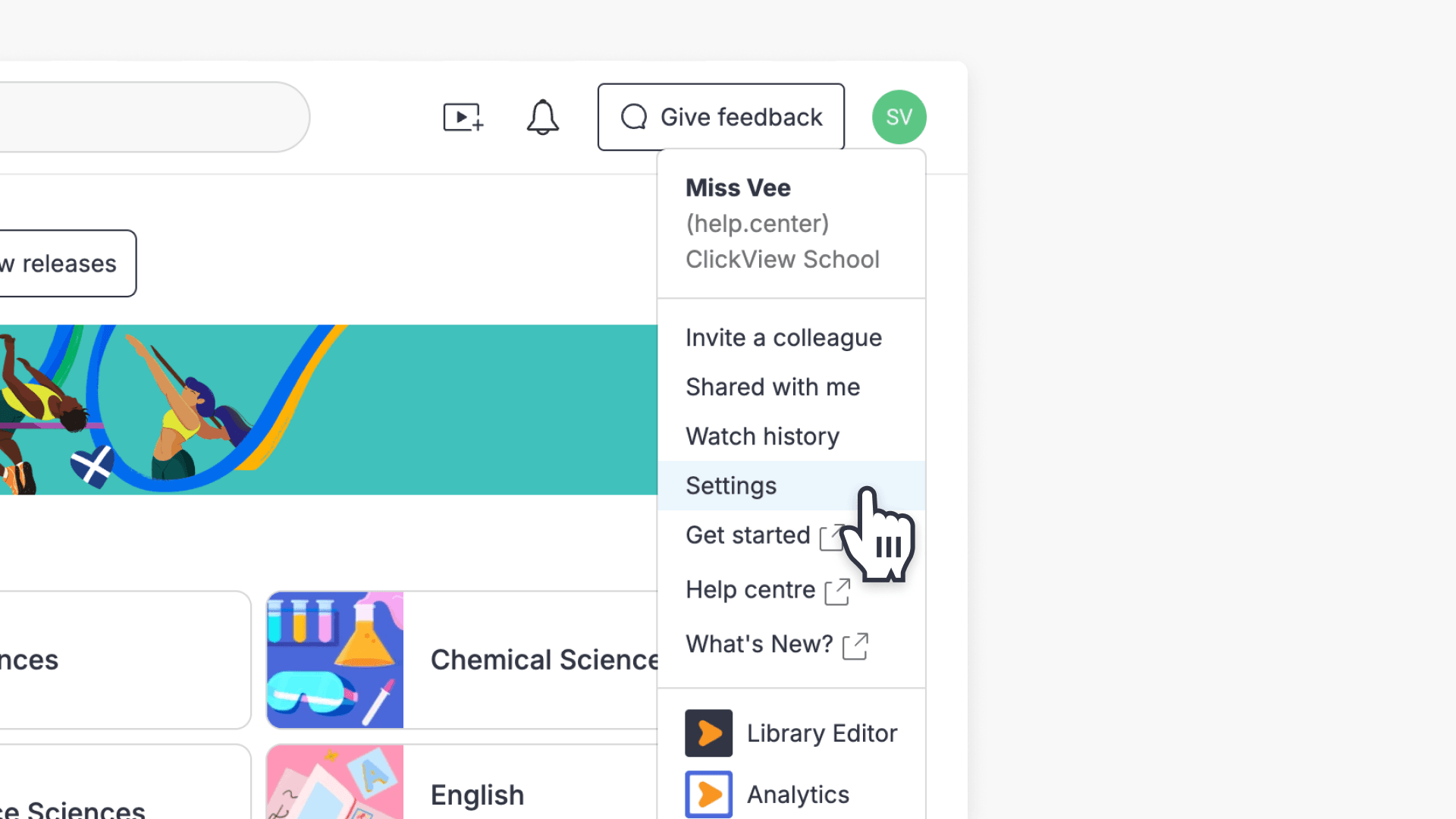Click the new releases button
Image resolution: width=1456 pixels, height=819 pixels.
(67, 263)
